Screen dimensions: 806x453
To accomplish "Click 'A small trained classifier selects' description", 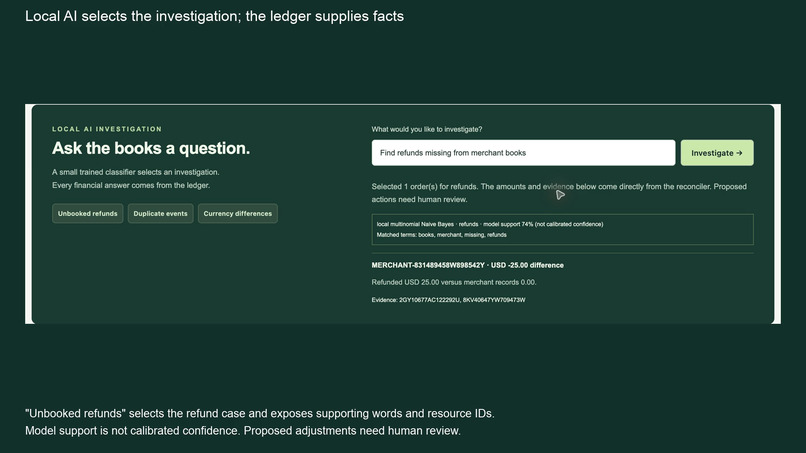I will (x=135, y=172).
